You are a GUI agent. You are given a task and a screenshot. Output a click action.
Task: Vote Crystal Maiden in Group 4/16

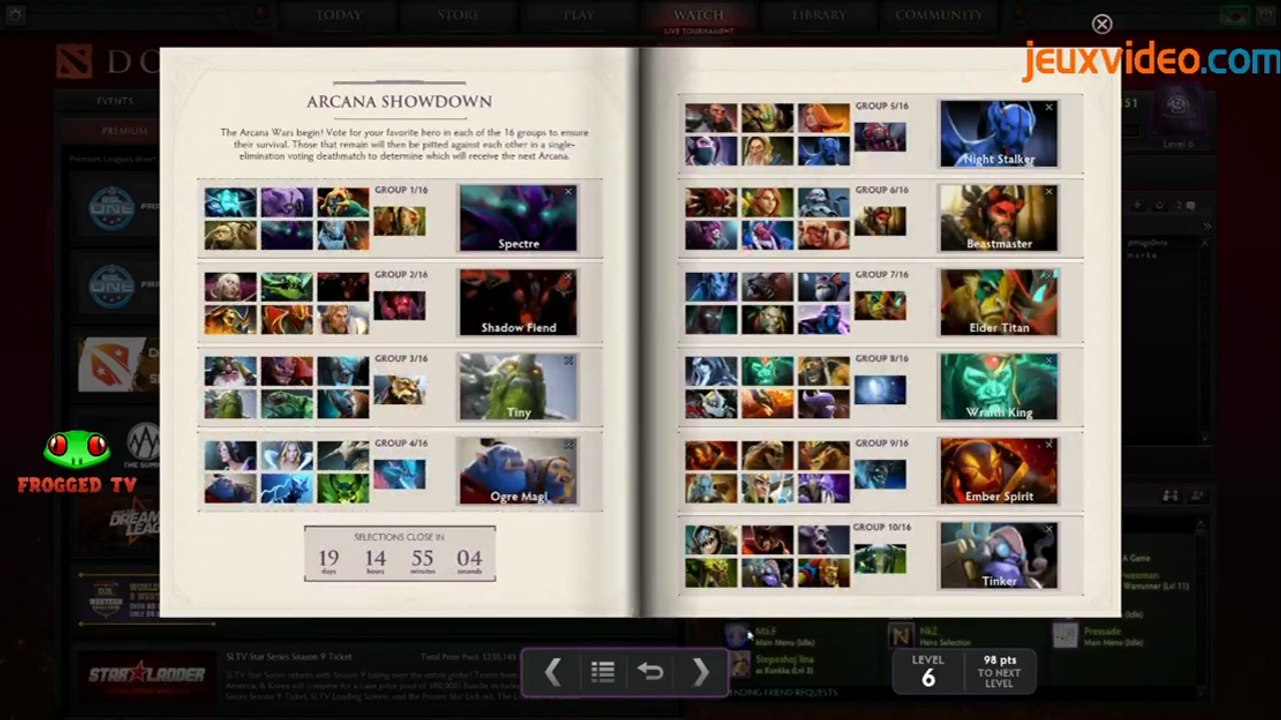tap(287, 456)
